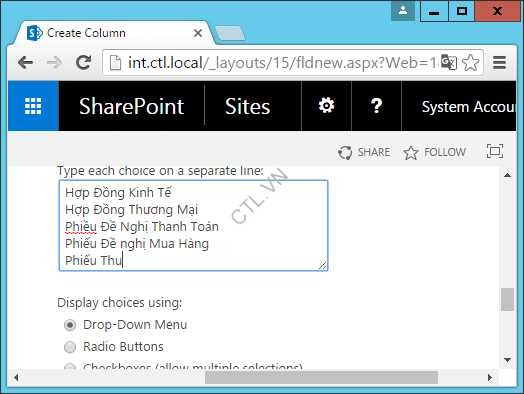Click the Chrome user profile icon

403,11
